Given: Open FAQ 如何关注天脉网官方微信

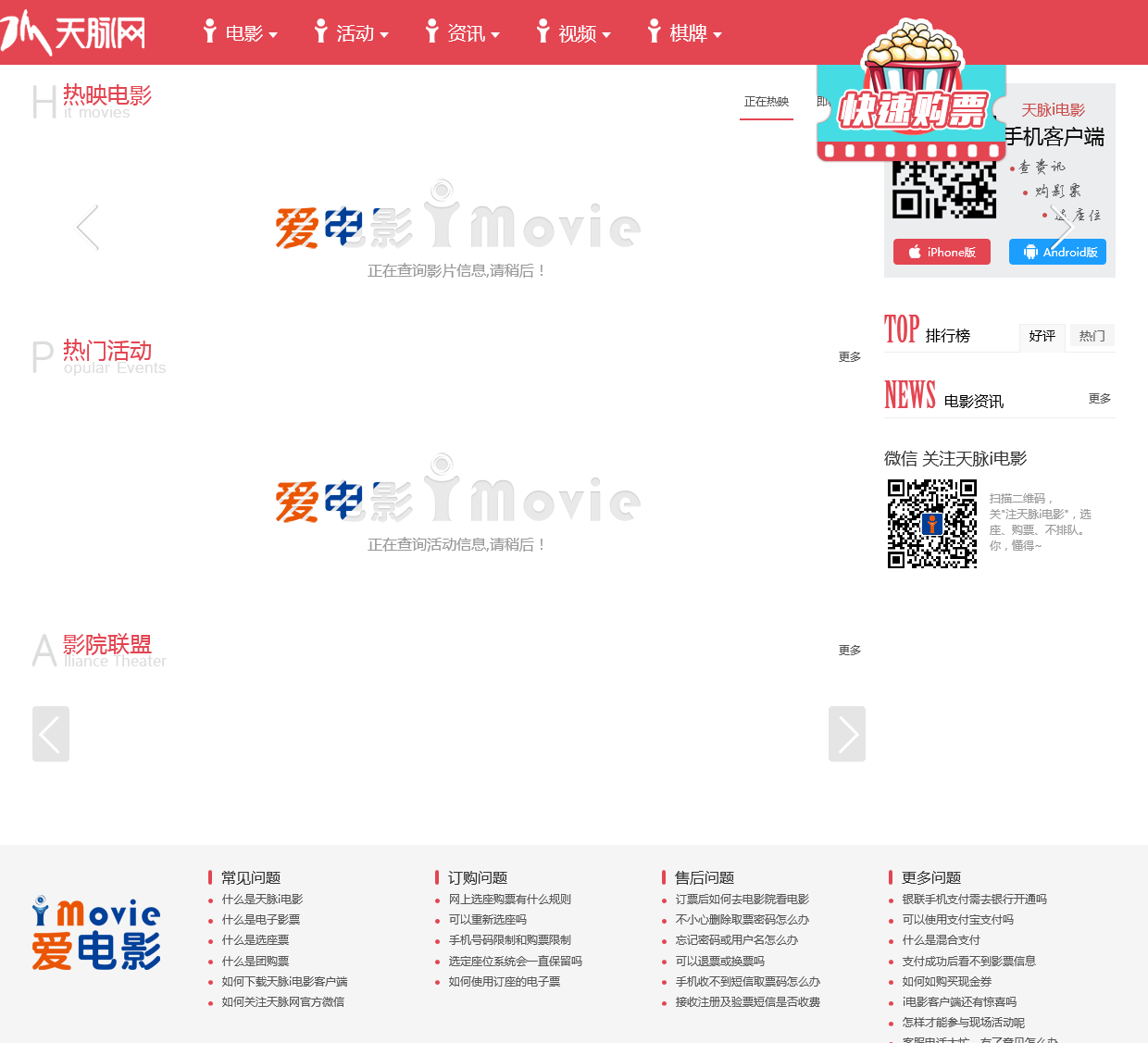Looking at the screenshot, I should [x=283, y=1002].
